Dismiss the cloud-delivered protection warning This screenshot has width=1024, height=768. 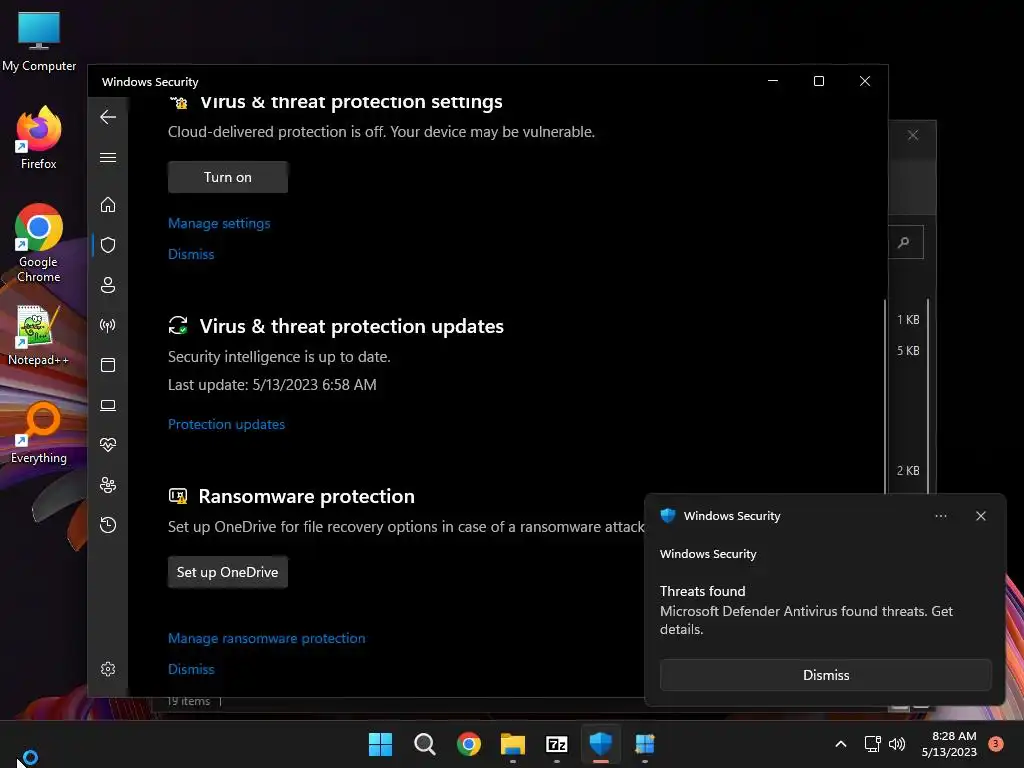[x=191, y=254]
